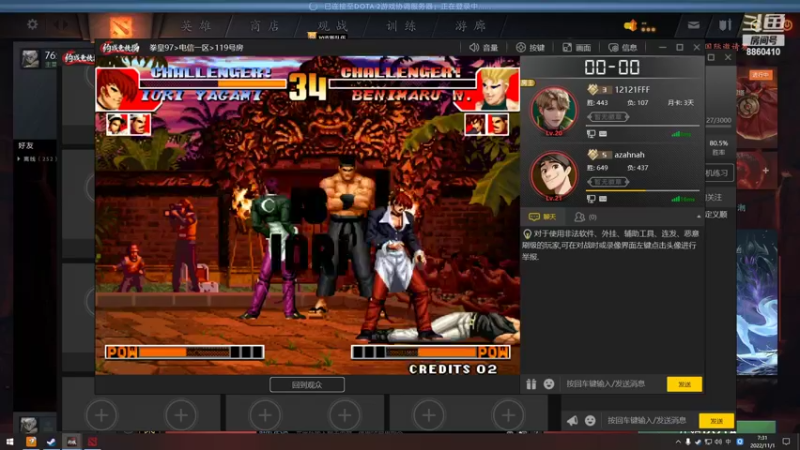Click player 12121FFF avatar

[554, 110]
